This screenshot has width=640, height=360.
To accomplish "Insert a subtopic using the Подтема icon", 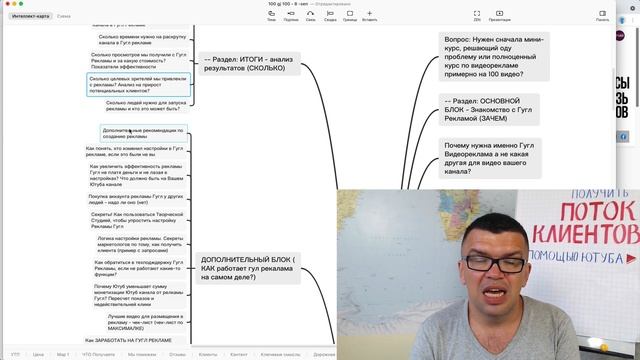I will [291, 16].
